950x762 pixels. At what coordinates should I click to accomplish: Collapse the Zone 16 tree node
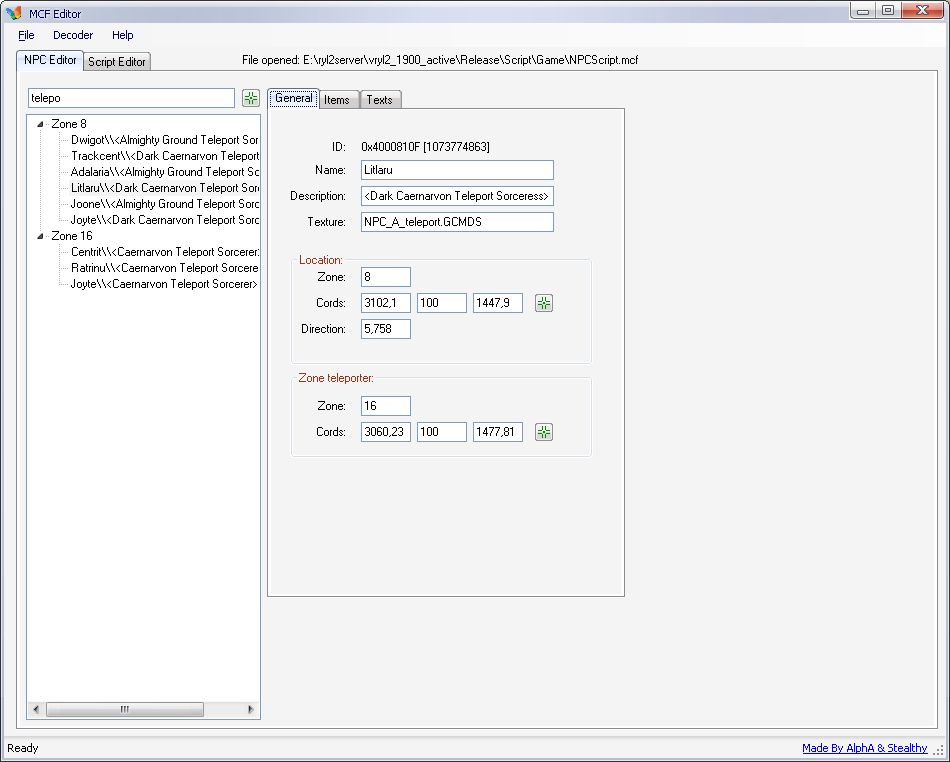click(40, 236)
